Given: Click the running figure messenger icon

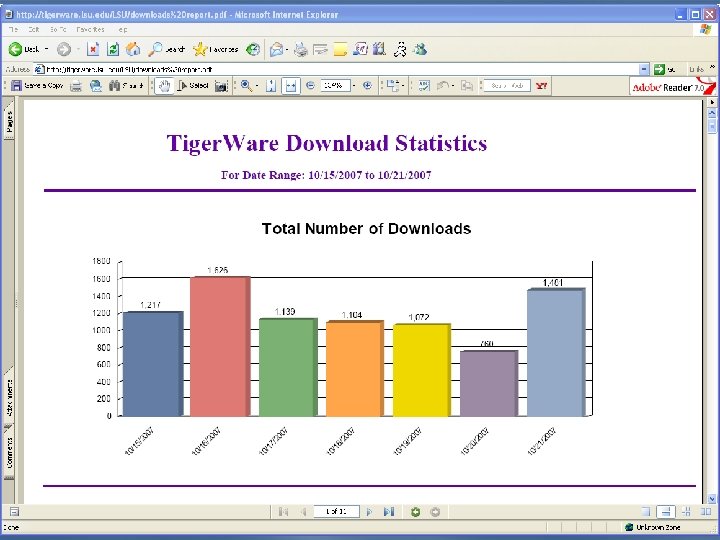Looking at the screenshot, I should click(400, 49).
